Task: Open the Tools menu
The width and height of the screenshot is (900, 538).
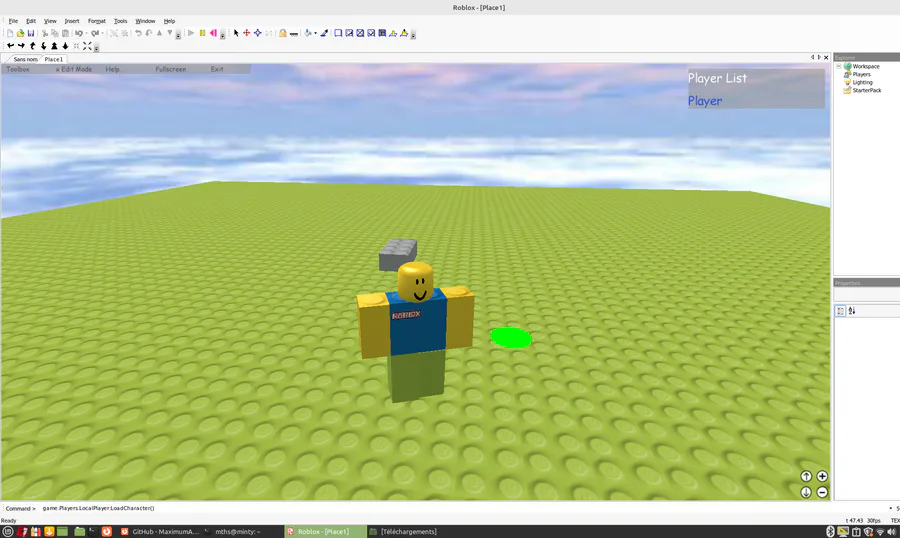Action: (x=121, y=21)
